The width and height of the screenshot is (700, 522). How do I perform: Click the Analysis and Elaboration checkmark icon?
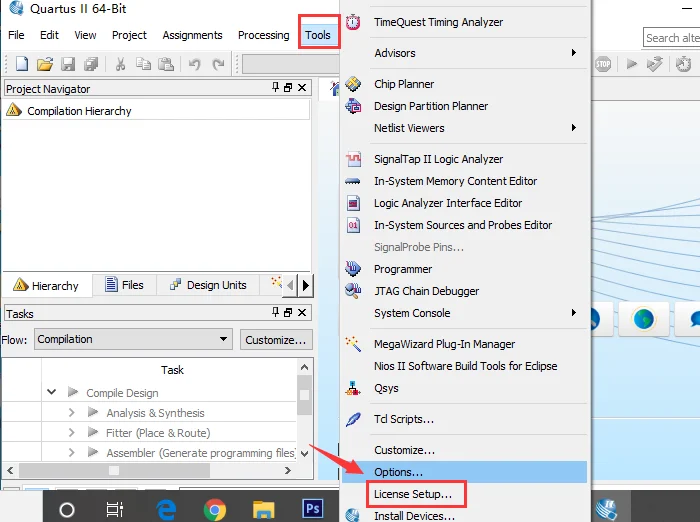(x=654, y=64)
